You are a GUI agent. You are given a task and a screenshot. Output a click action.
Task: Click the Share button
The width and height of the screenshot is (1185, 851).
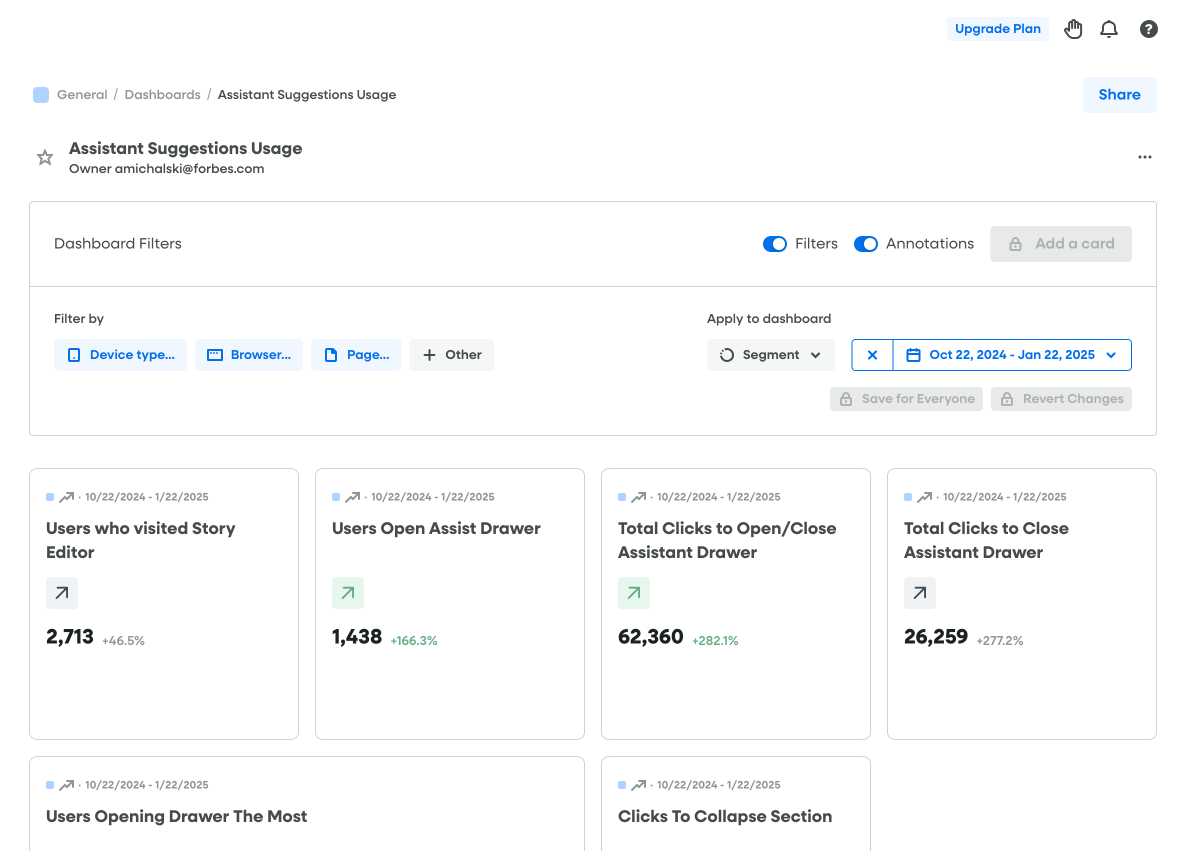[1119, 95]
